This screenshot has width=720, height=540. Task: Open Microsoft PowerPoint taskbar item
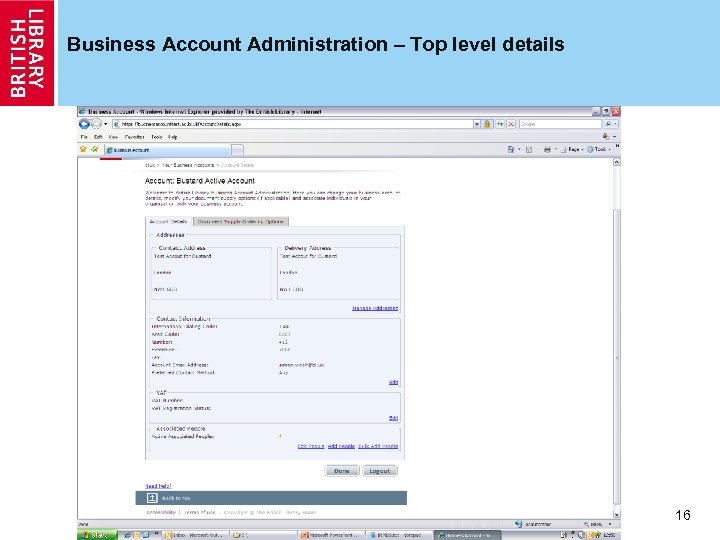(331, 535)
